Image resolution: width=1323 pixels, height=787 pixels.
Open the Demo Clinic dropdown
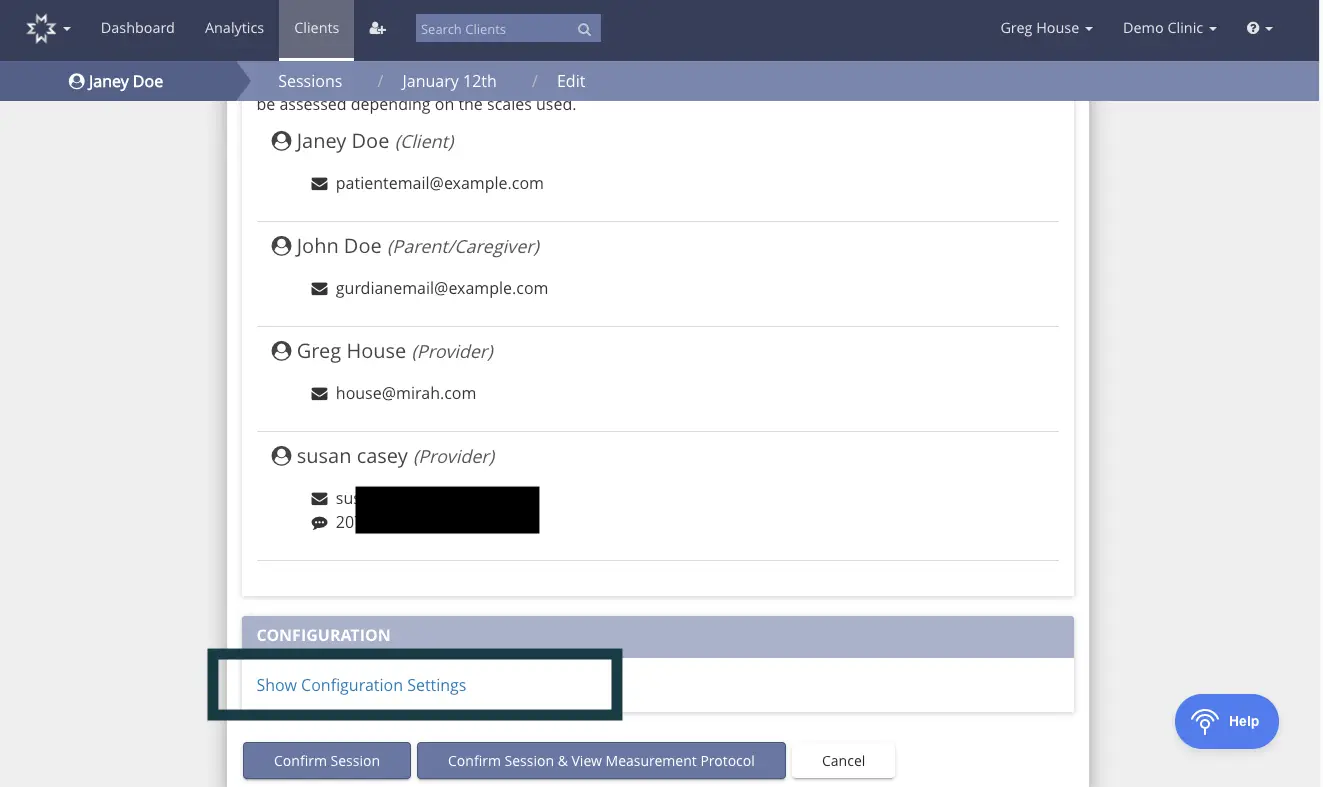(1169, 28)
